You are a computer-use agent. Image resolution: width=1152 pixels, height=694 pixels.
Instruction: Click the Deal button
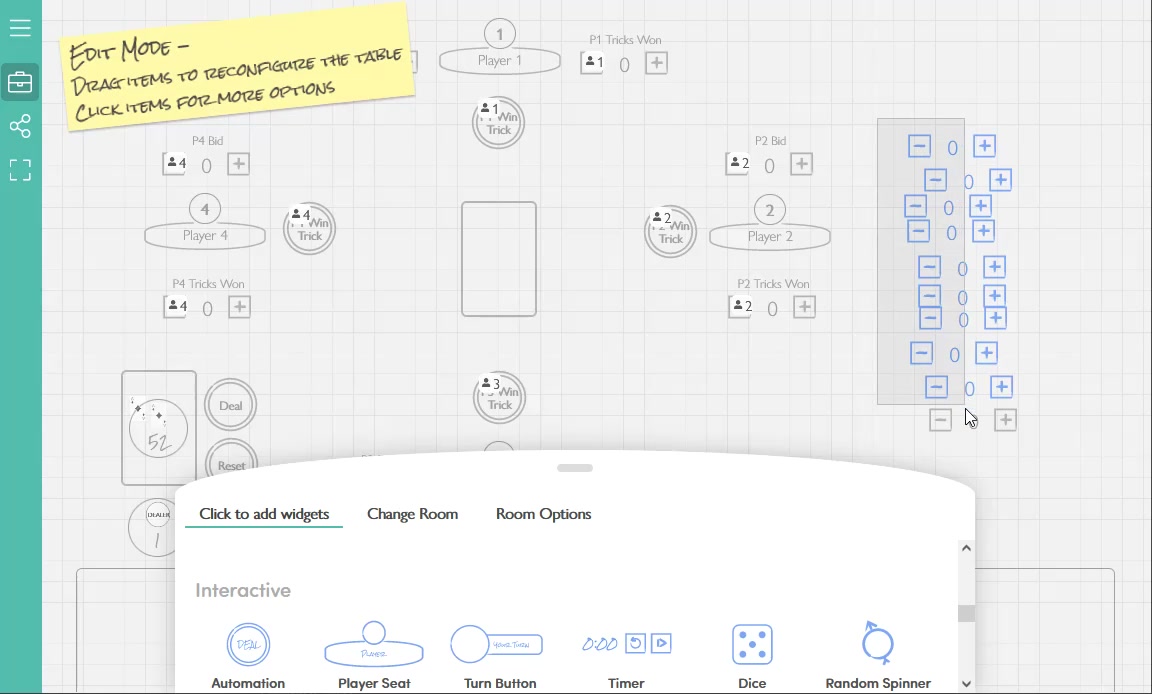pyautogui.click(x=231, y=405)
